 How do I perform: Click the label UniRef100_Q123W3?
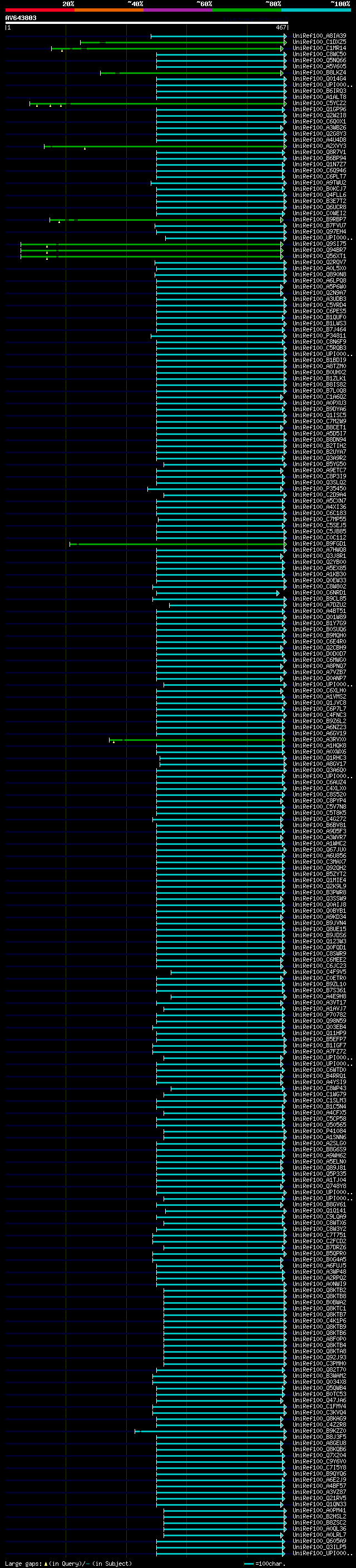(x=319, y=941)
